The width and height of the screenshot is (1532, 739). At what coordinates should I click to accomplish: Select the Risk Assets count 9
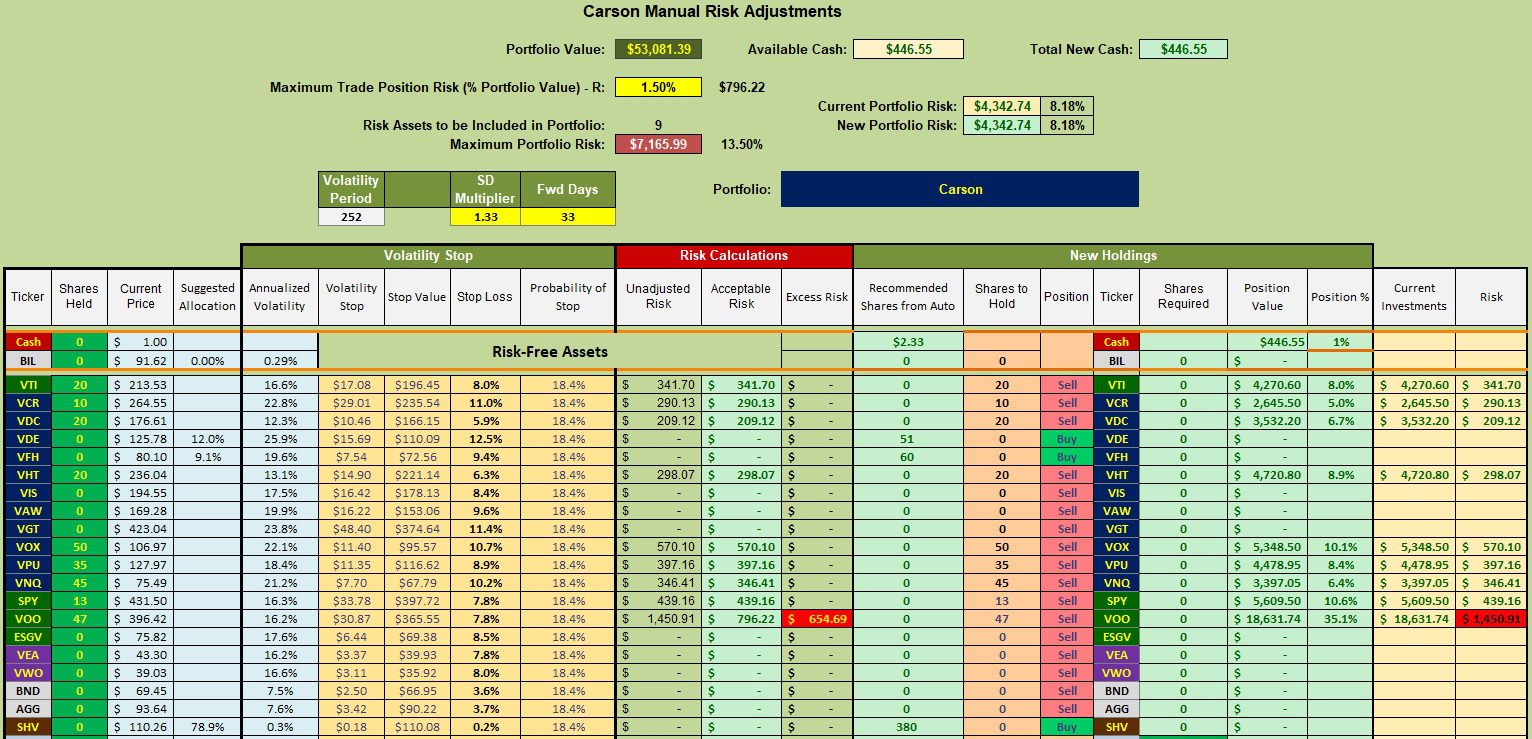click(x=658, y=125)
